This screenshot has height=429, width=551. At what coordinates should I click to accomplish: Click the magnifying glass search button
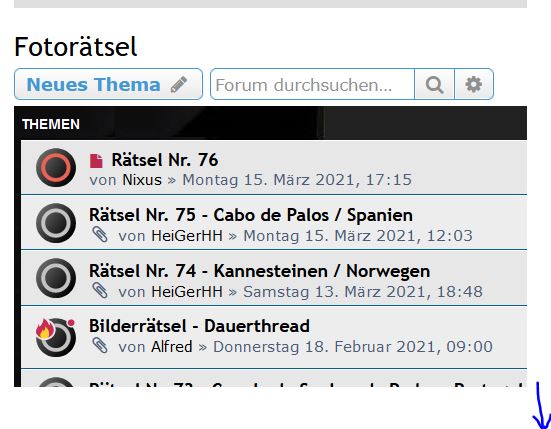click(x=434, y=84)
